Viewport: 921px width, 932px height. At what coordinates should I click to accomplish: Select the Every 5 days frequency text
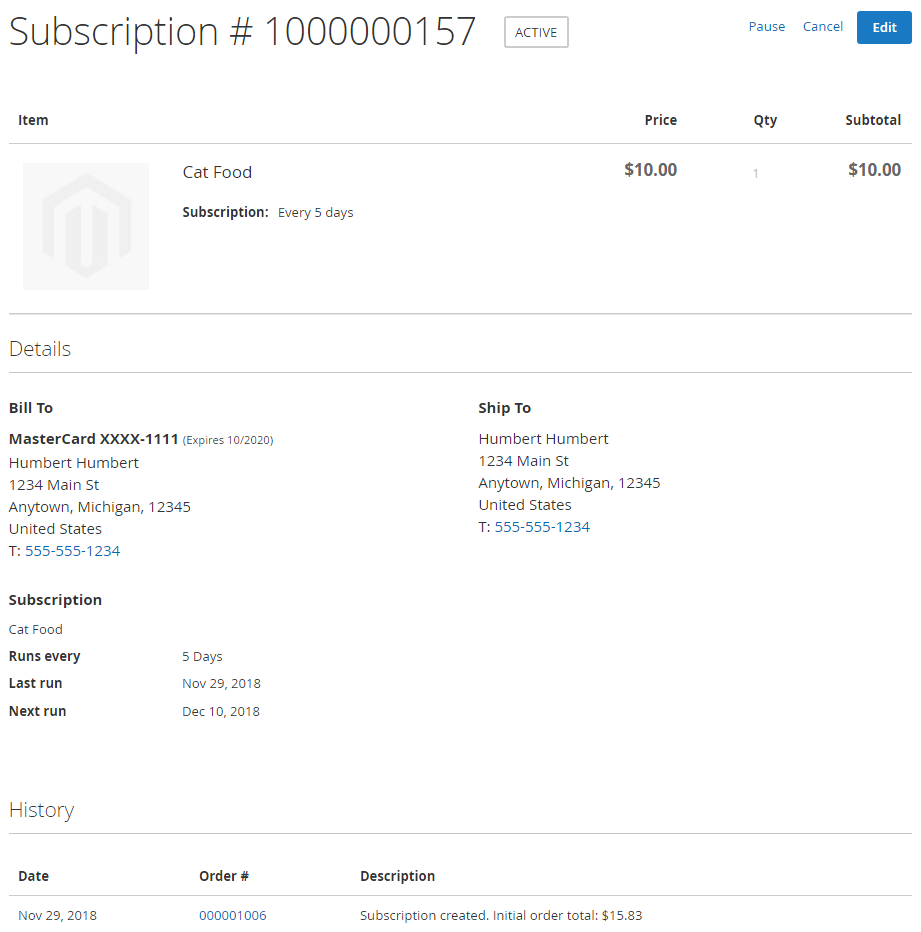[316, 213]
